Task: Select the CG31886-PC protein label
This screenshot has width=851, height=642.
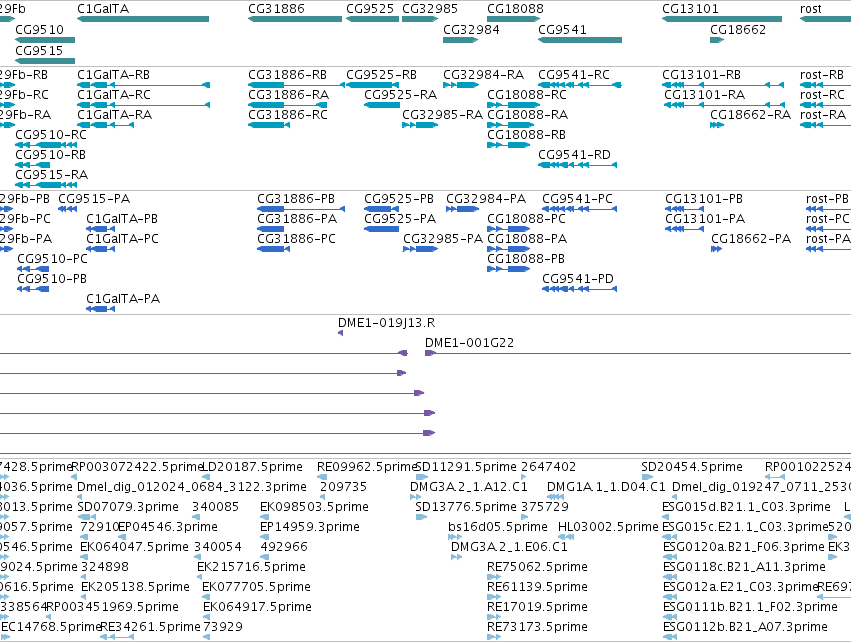Action: tap(296, 239)
